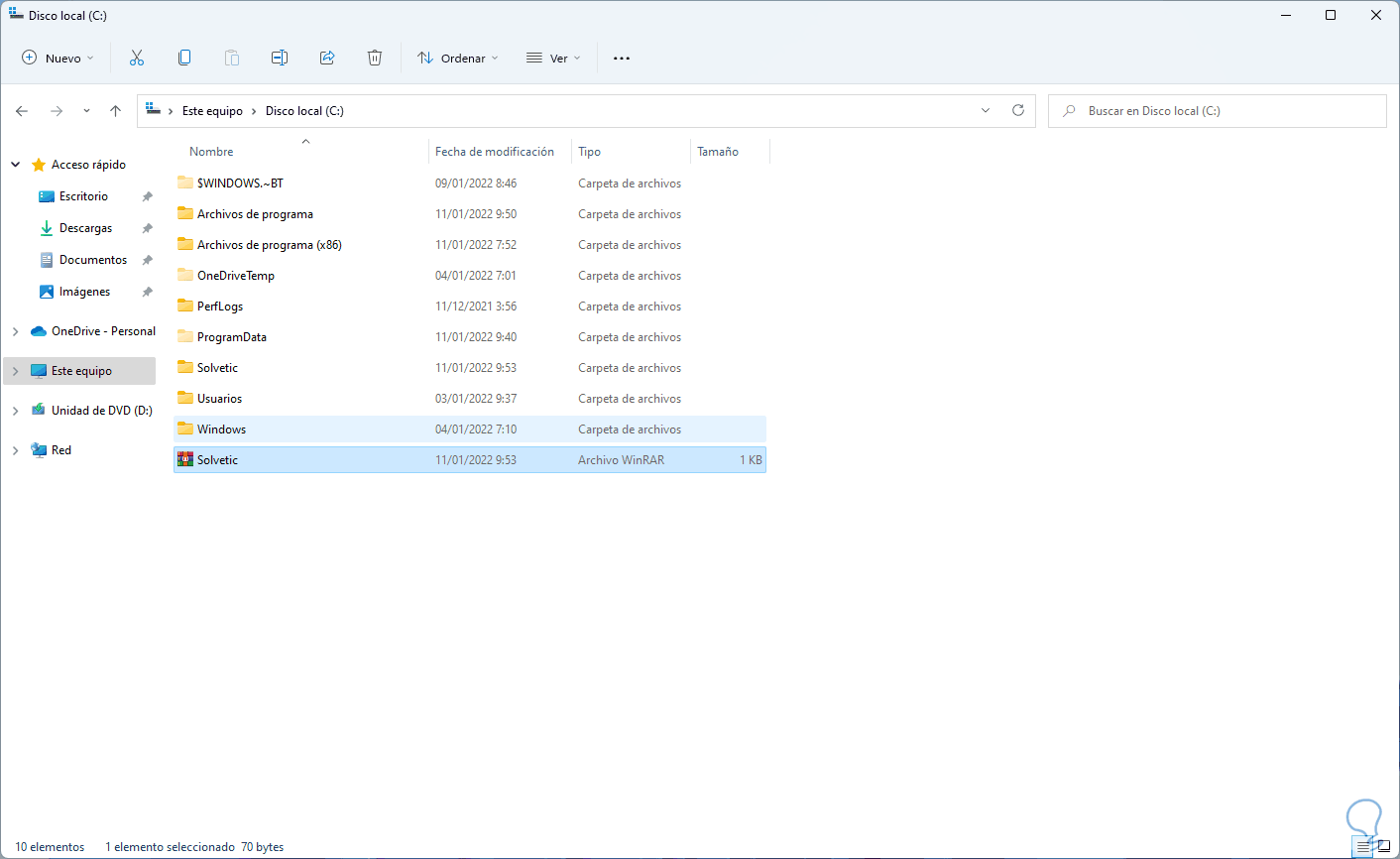Click the DVD drive icon in sidebar
This screenshot has height=859, width=1400.
pos(39,410)
